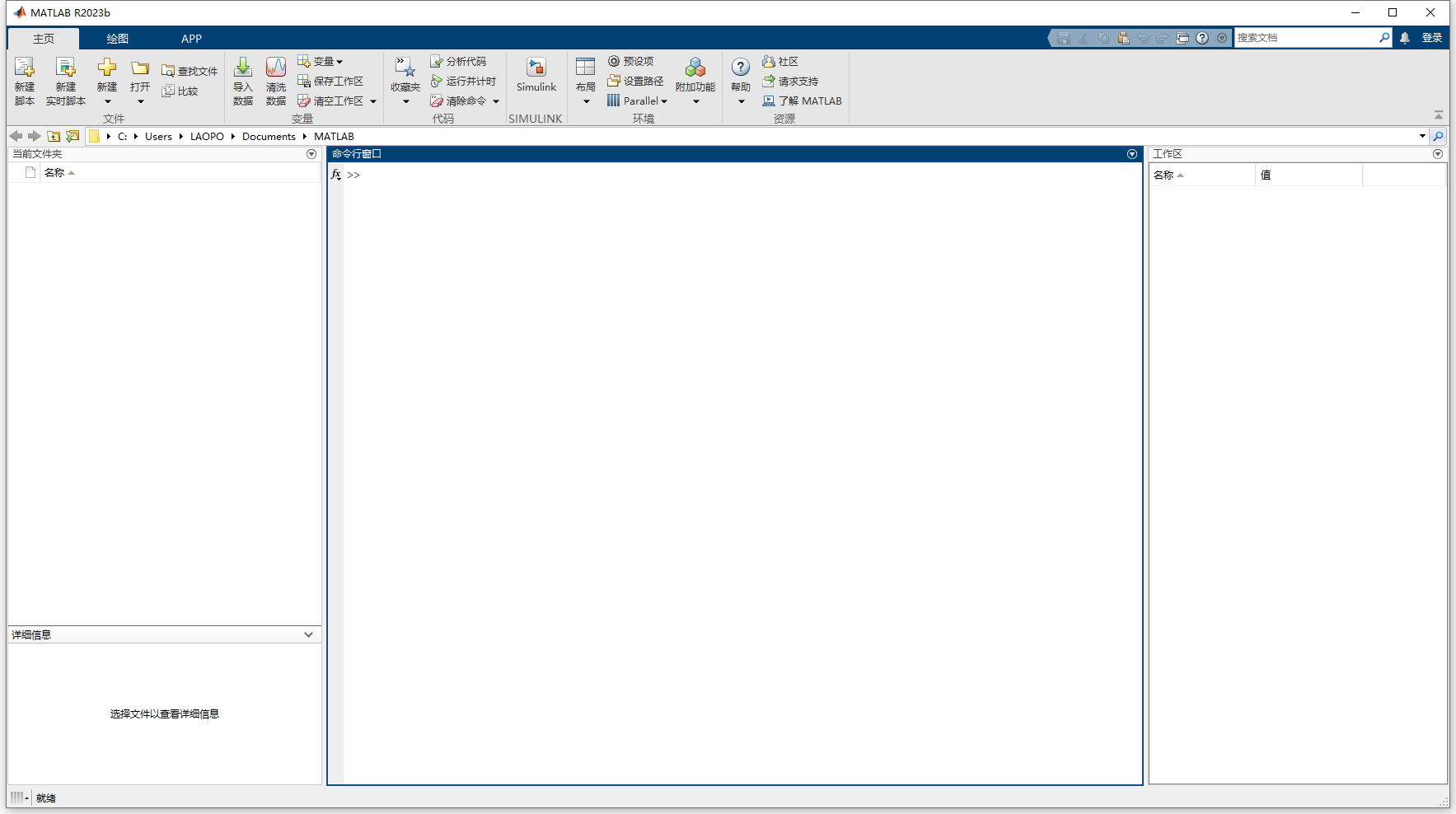This screenshot has width=1456, height=814.
Task: Expand the 清除命令 dropdown arrow
Action: [x=496, y=101]
